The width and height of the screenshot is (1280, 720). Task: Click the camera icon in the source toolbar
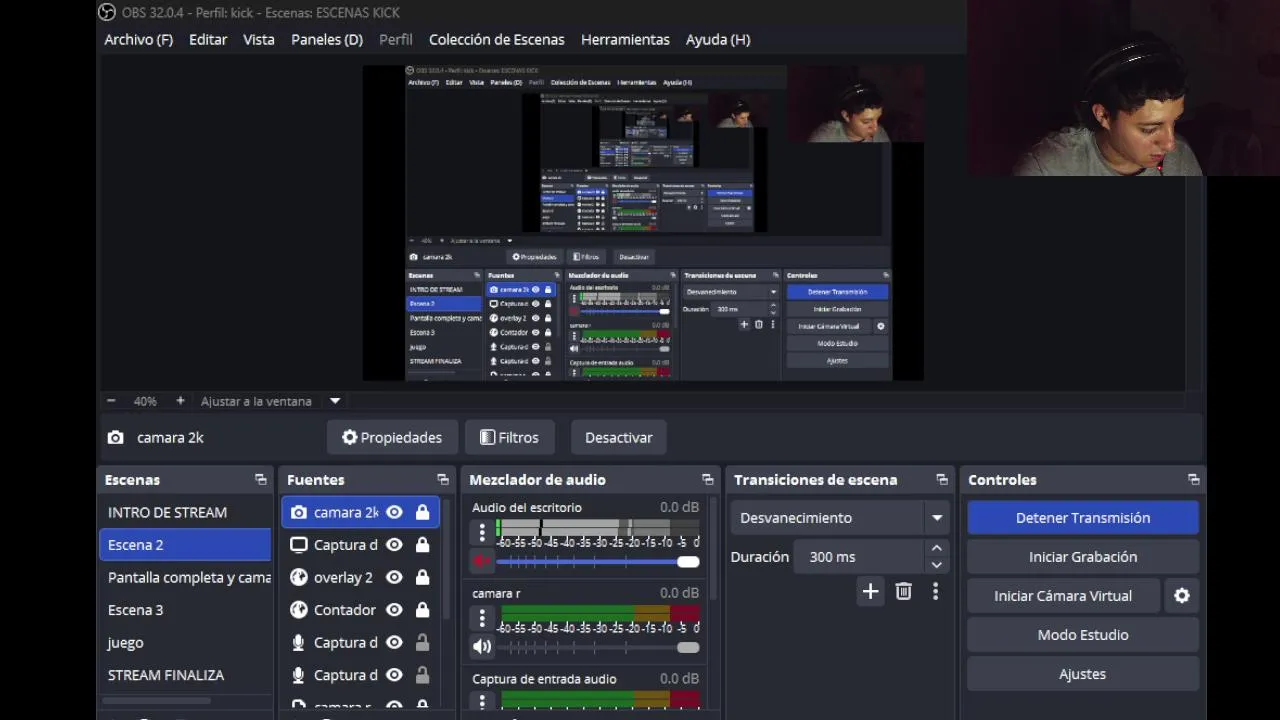coord(116,438)
